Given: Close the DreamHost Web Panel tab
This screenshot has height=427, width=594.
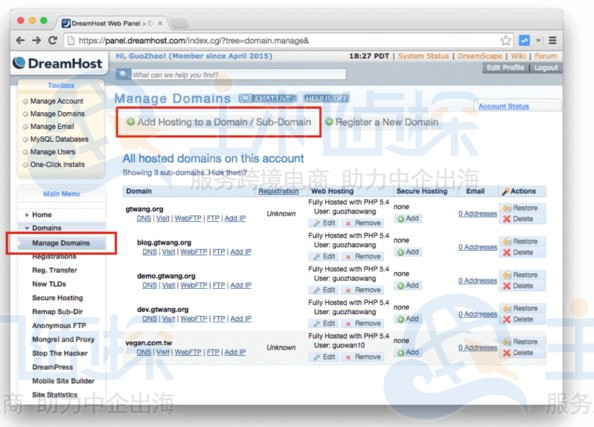Looking at the screenshot, I should point(160,23).
